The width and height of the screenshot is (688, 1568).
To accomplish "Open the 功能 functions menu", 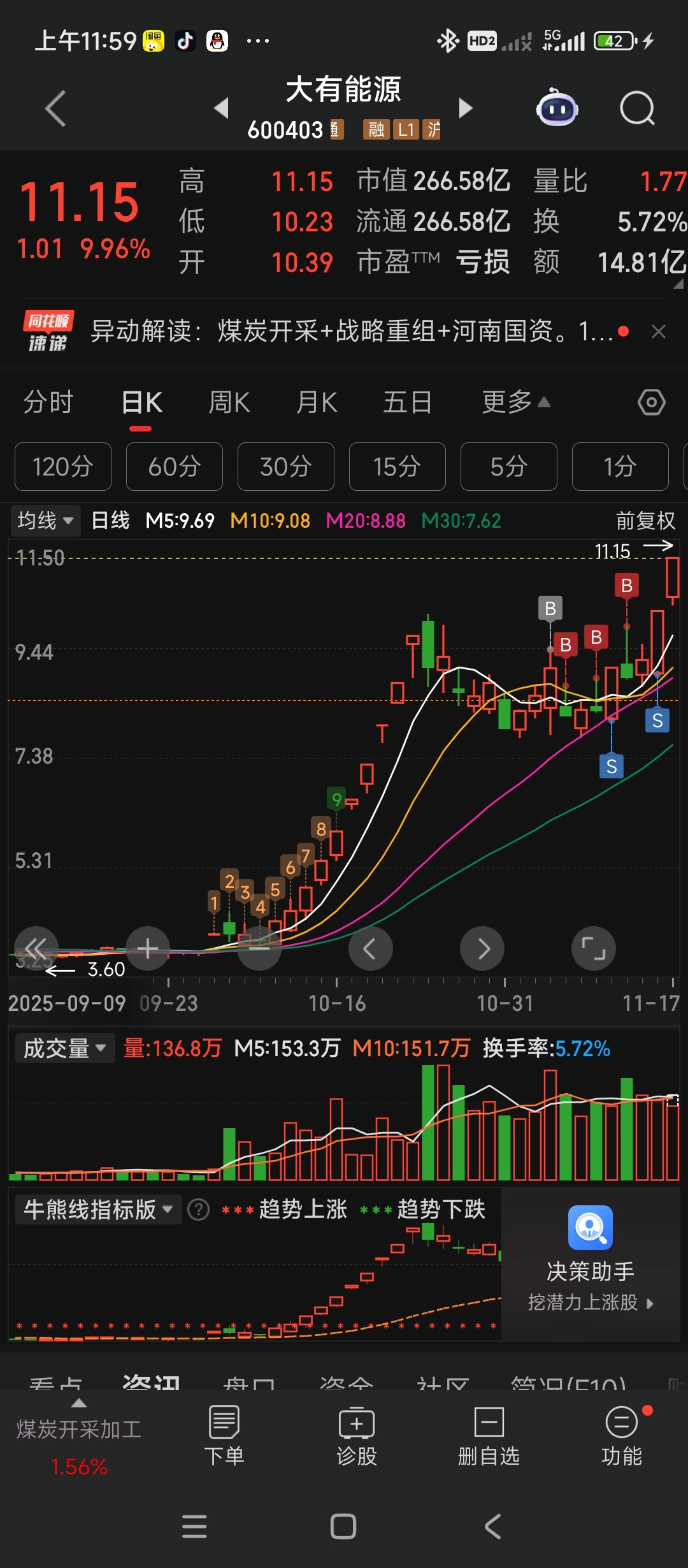I will coord(622,1435).
